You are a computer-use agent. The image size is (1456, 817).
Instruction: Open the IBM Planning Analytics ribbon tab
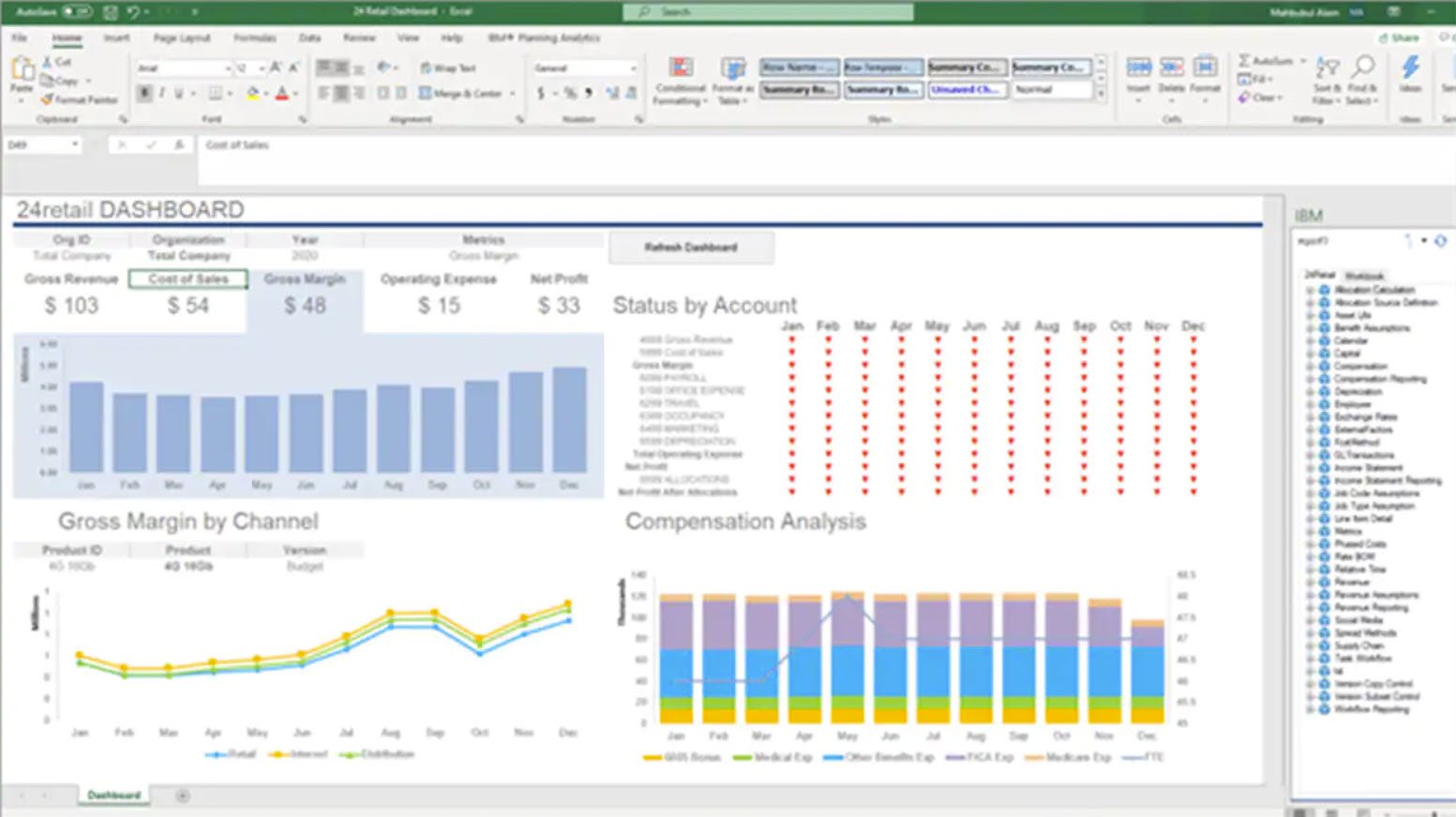(544, 38)
